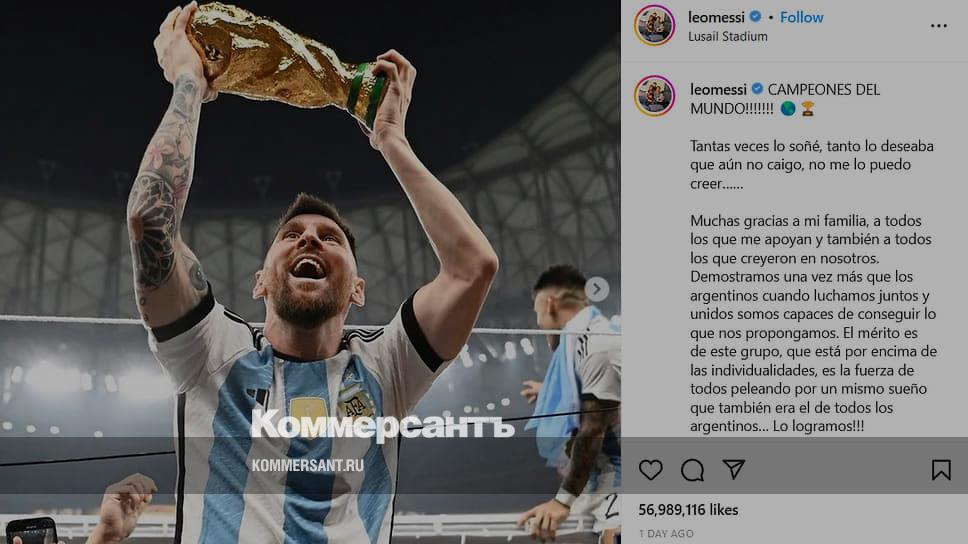The image size is (968, 544).
Task: Click the Kommersant logo watermark
Action: pyautogui.click(x=382, y=425)
